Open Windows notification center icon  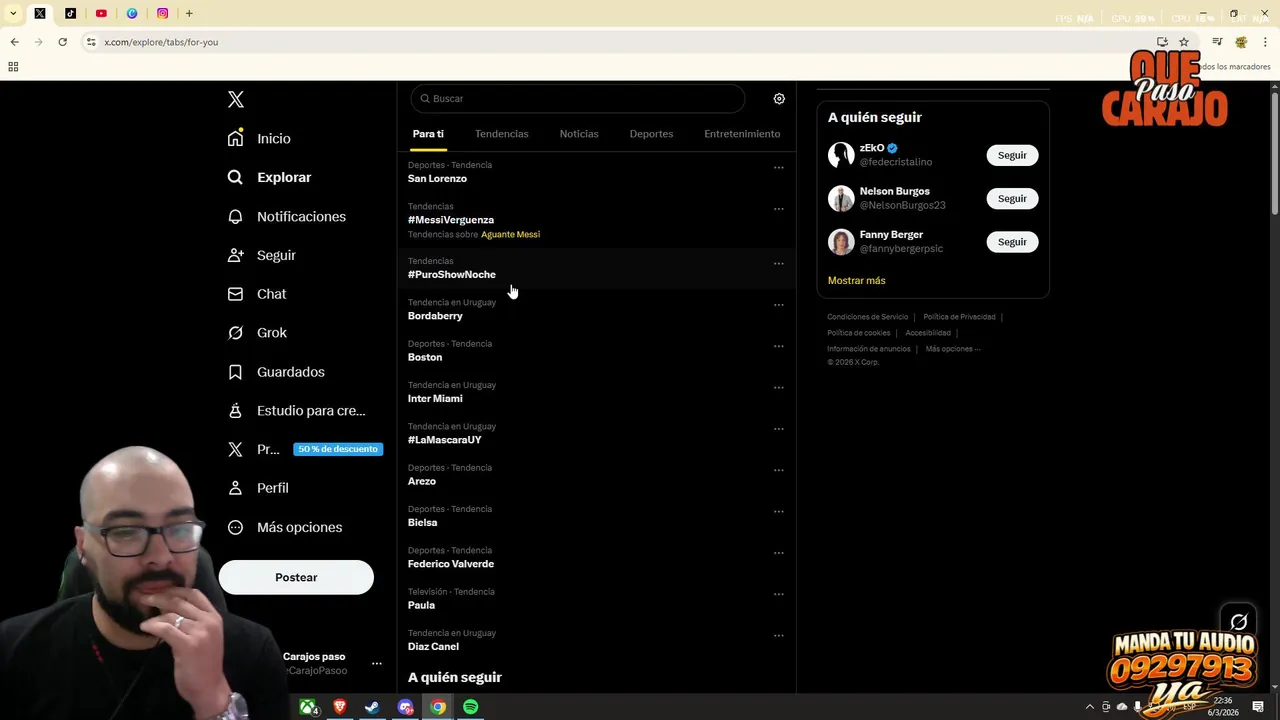[x=1258, y=707]
